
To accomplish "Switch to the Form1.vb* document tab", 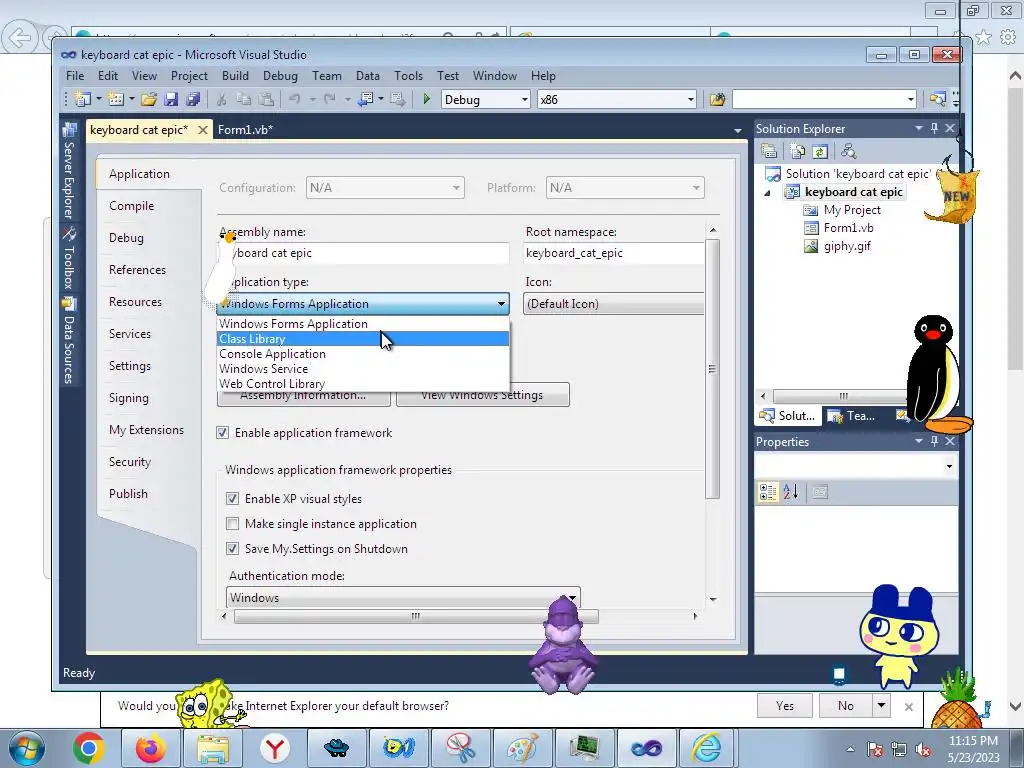I will click(246, 130).
